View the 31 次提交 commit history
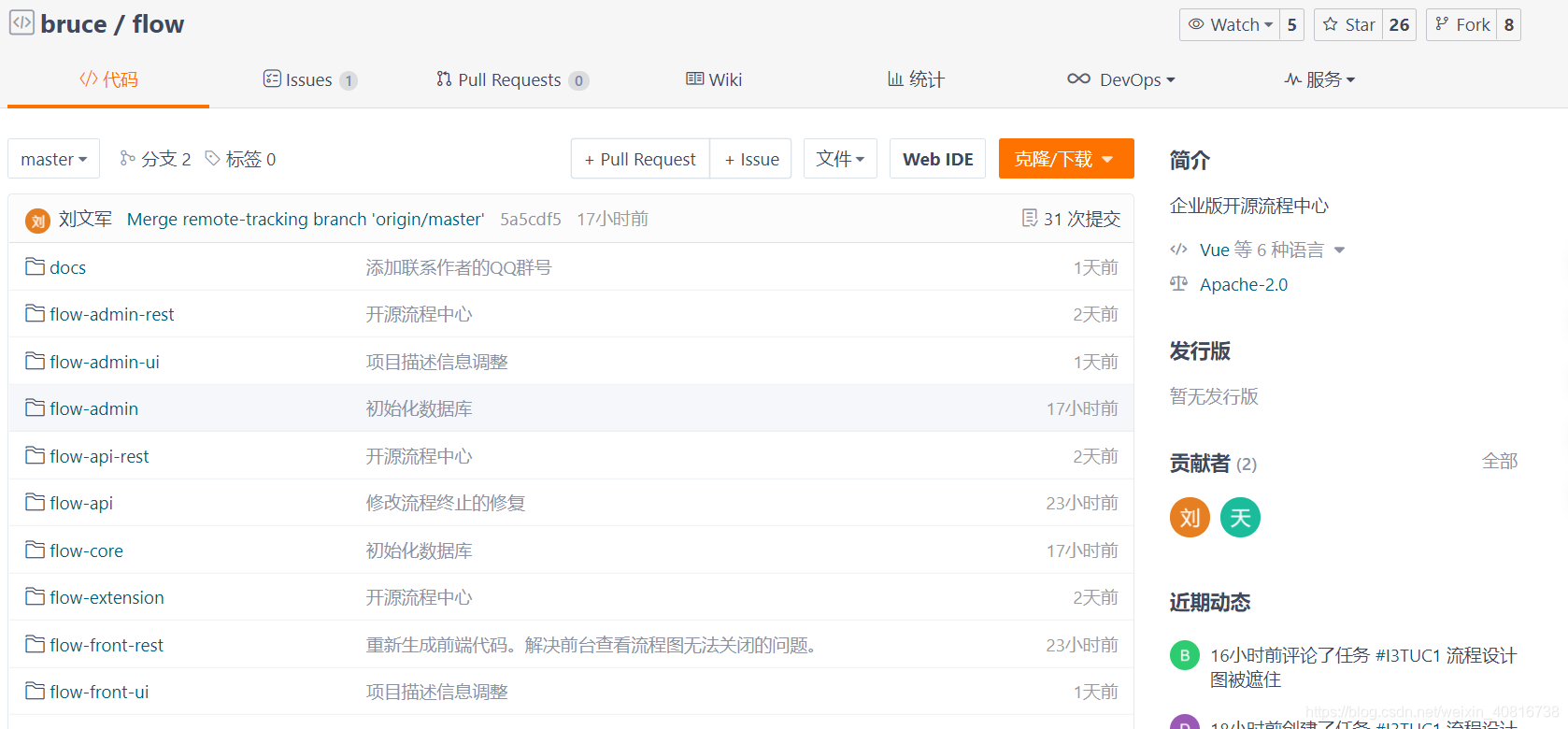Viewport: 1568px width, 729px height. pos(1081,219)
